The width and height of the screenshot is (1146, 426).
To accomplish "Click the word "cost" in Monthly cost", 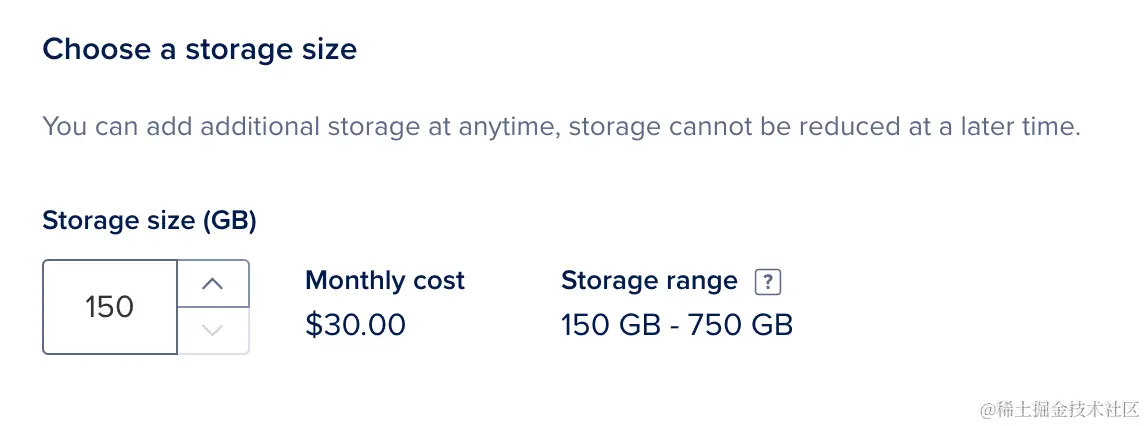I will (x=439, y=281).
